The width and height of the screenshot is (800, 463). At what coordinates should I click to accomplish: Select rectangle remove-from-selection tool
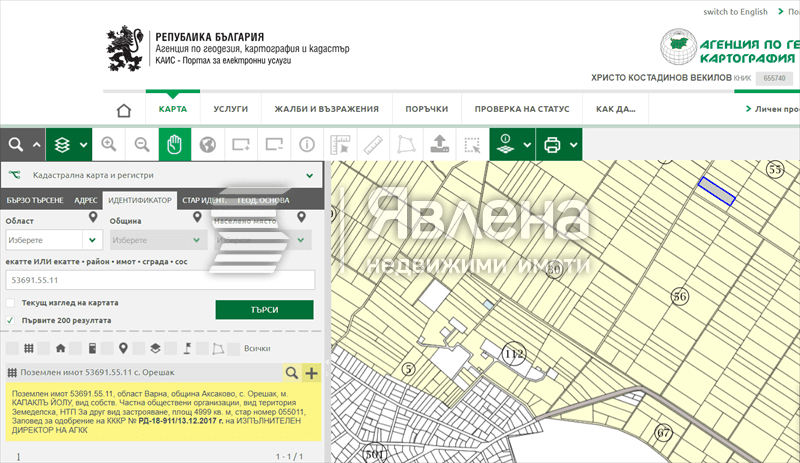(x=274, y=144)
